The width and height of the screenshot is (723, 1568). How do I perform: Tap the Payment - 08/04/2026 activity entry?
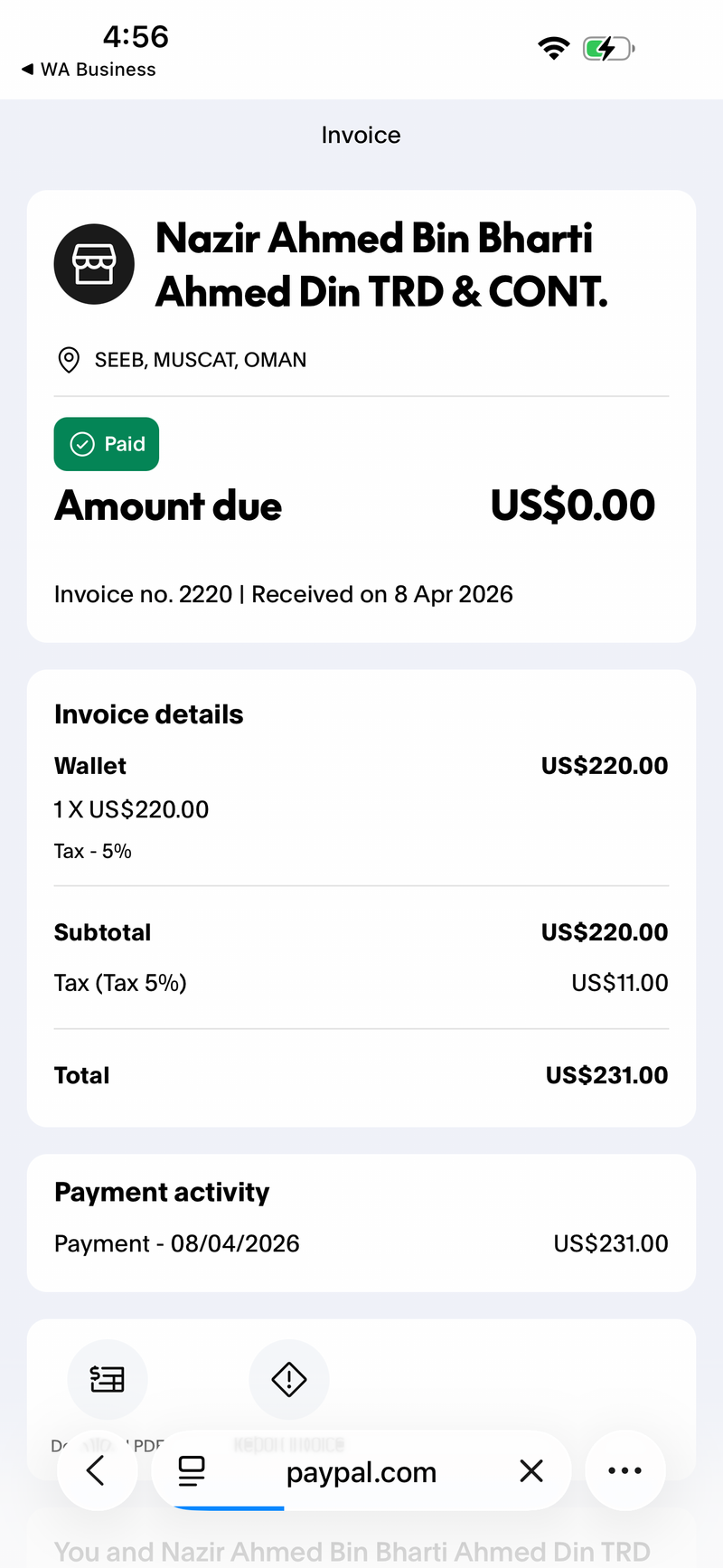click(361, 1243)
